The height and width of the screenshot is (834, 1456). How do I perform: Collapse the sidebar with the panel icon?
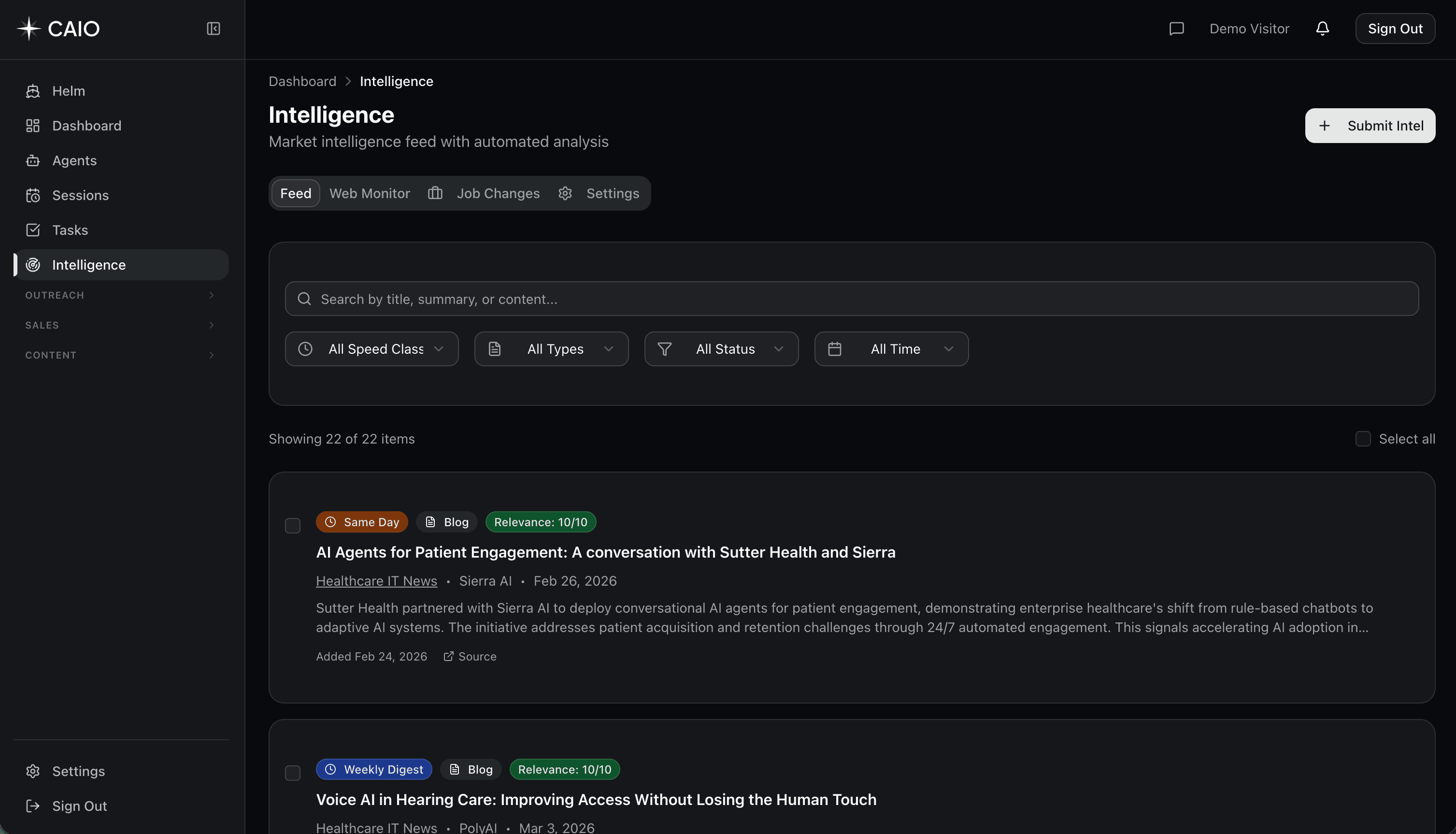click(213, 28)
